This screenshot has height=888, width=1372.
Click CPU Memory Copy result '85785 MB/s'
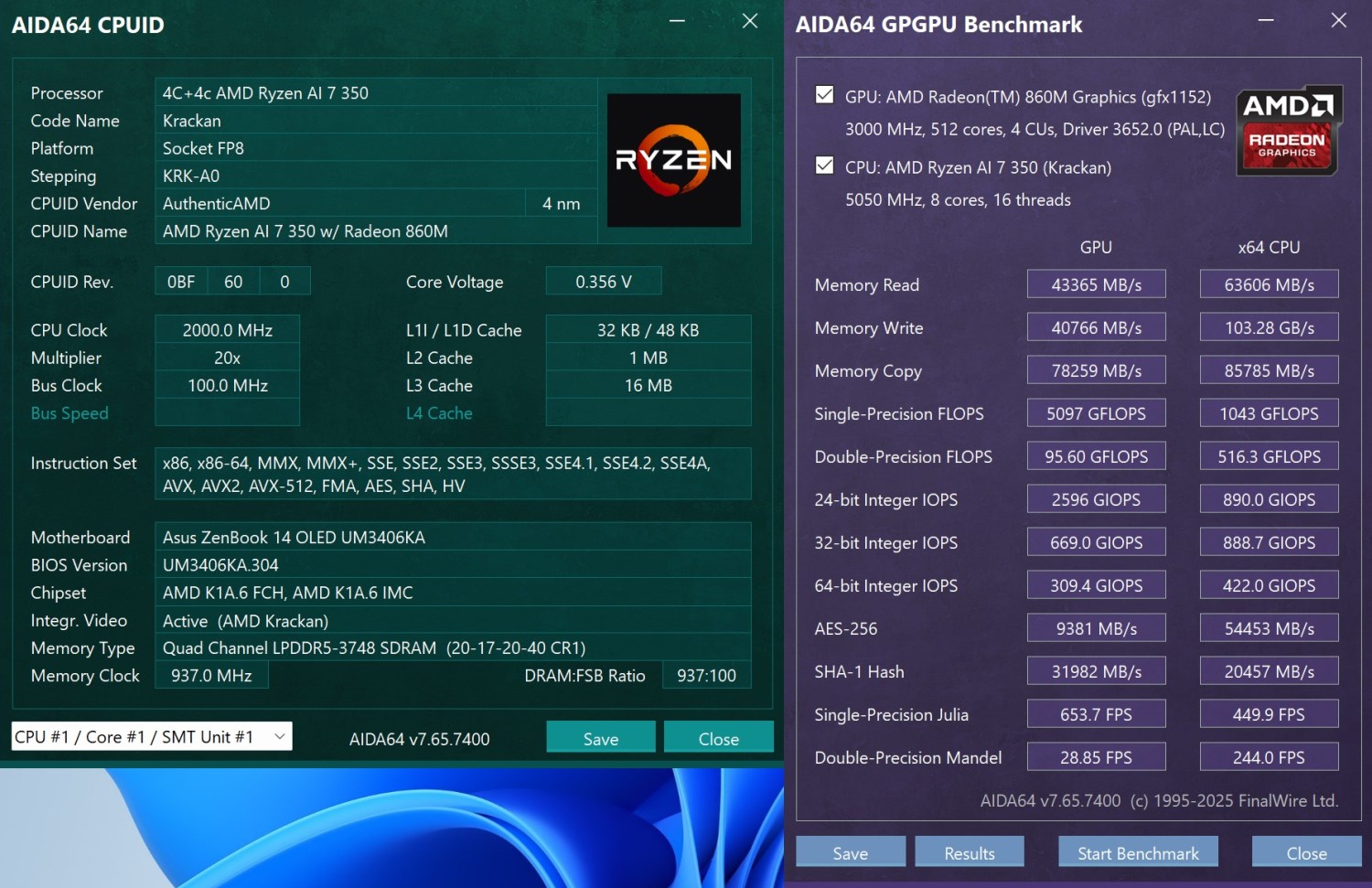tap(1270, 370)
